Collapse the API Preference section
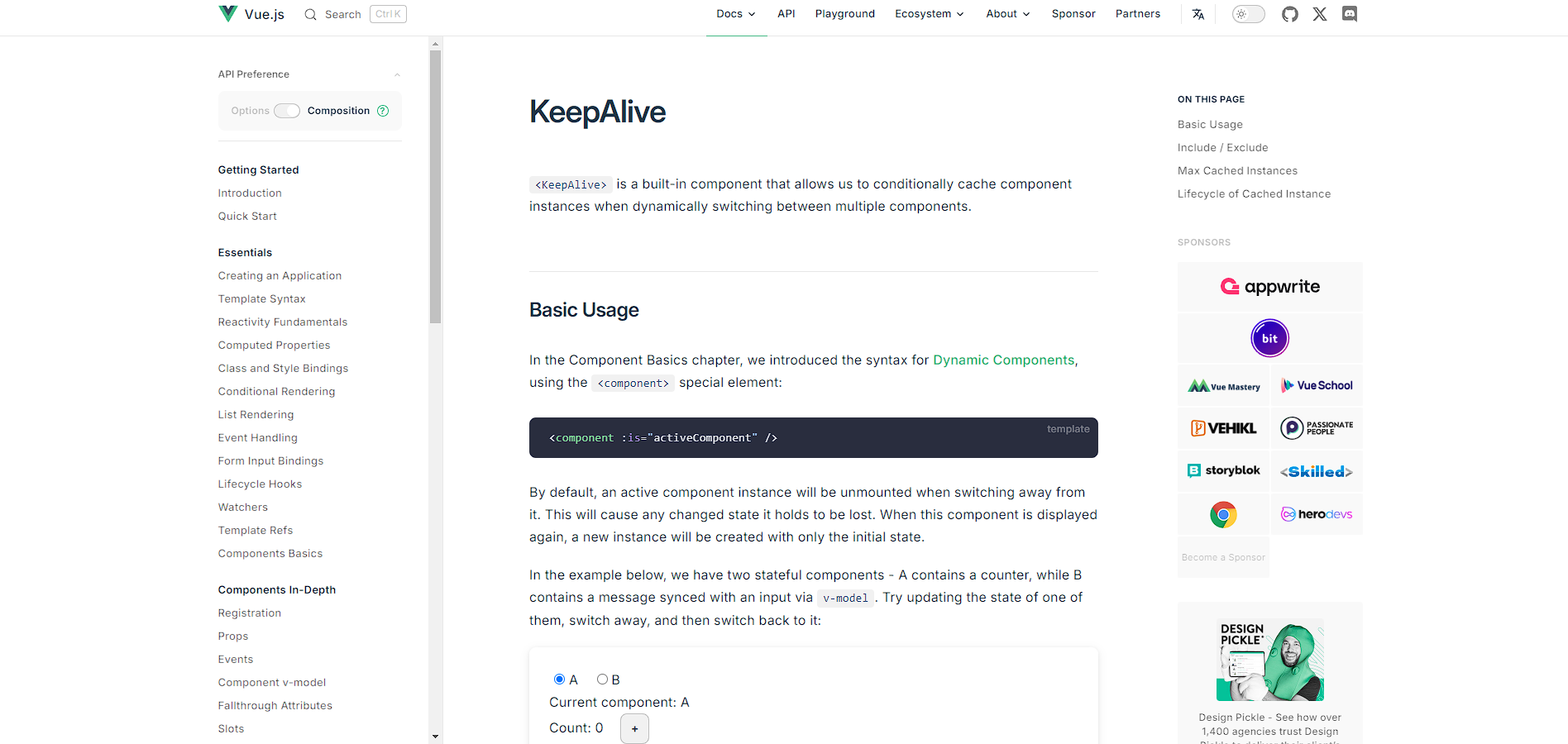The height and width of the screenshot is (744, 1568). coord(398,74)
